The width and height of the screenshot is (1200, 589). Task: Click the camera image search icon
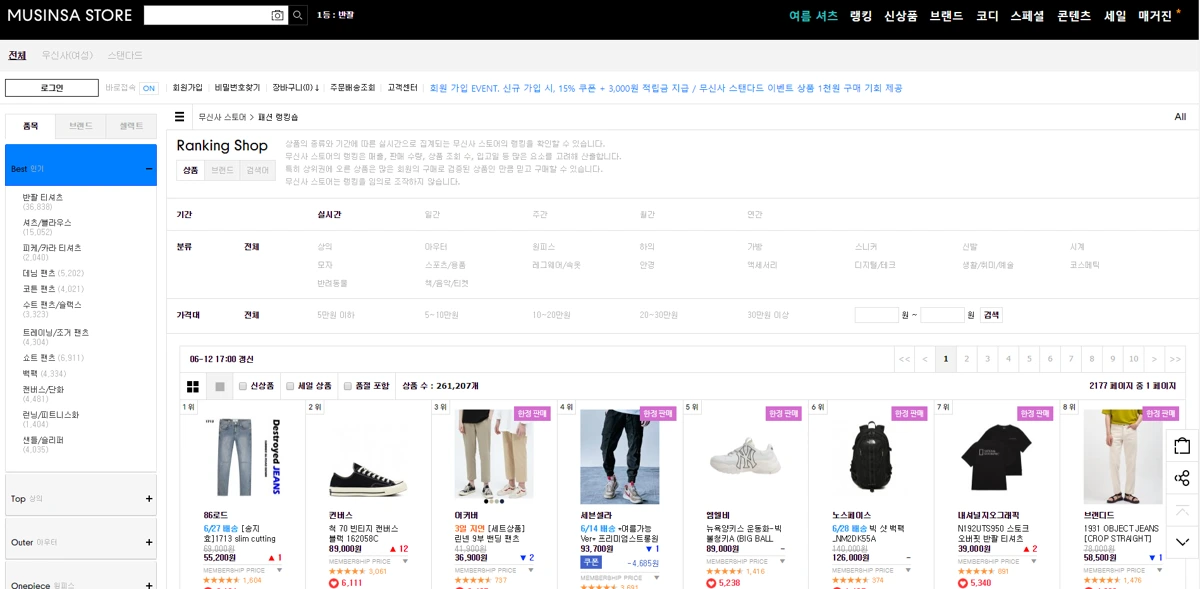click(277, 15)
